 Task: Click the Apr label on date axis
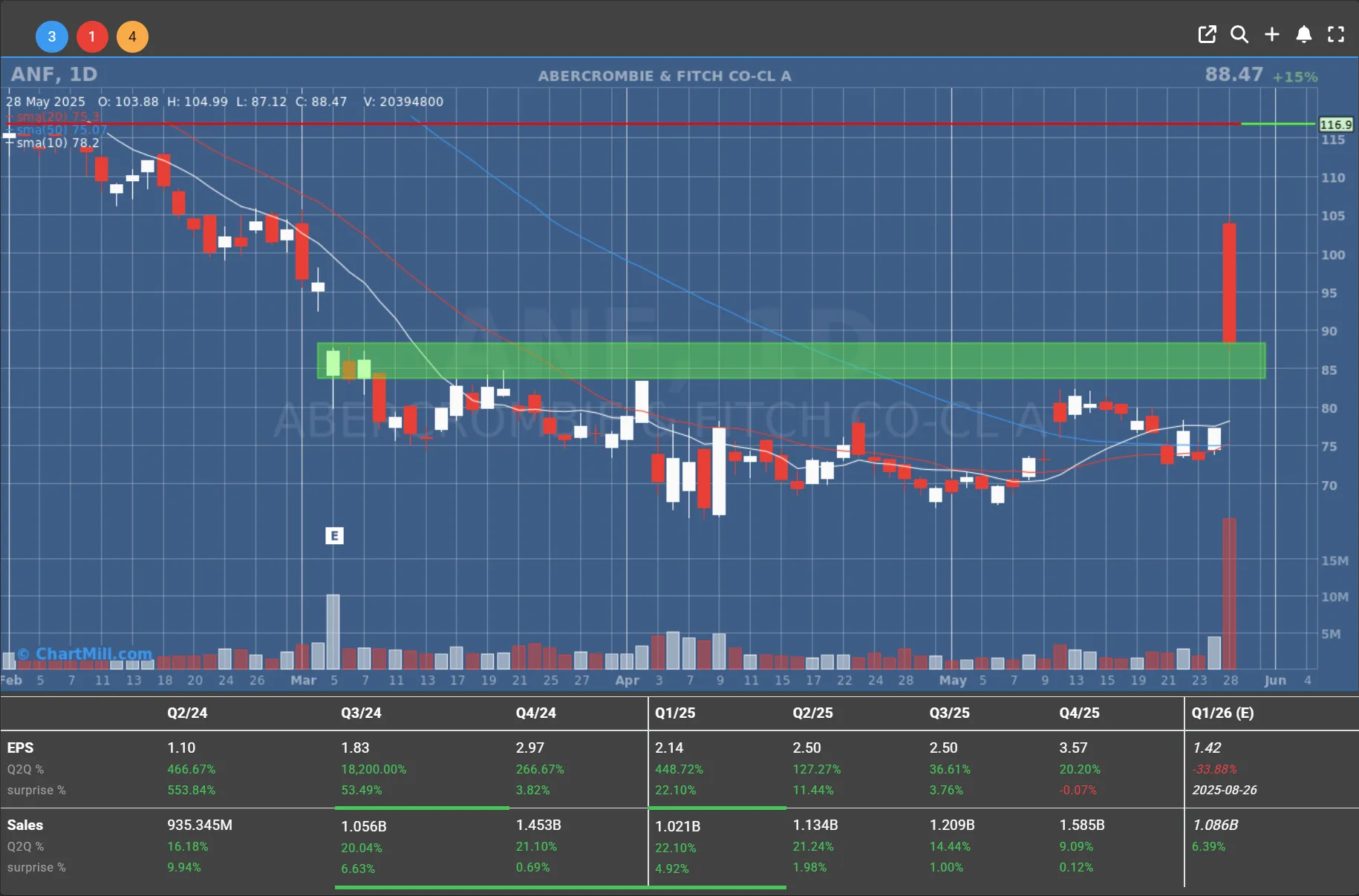click(627, 680)
